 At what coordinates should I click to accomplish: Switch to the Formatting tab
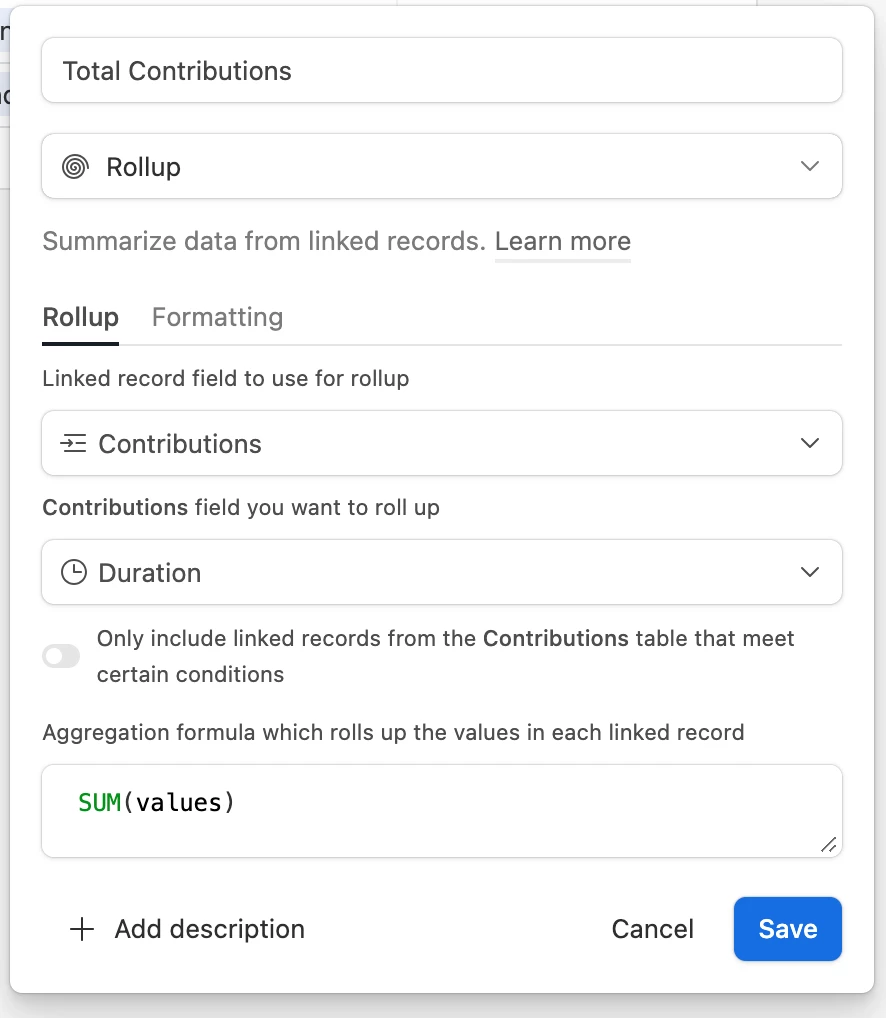point(217,318)
